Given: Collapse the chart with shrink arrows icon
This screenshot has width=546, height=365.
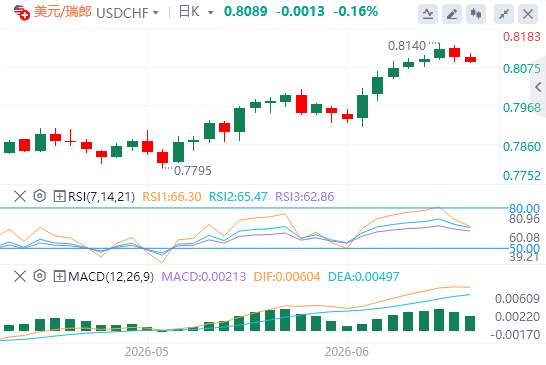Looking at the screenshot, I should (x=504, y=14).
